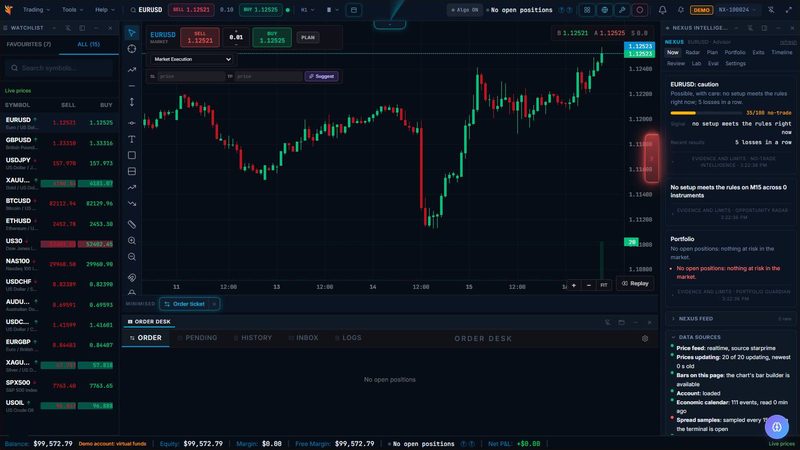Toggle Algo ON switch
This screenshot has width=800, height=450.
[x=465, y=10]
